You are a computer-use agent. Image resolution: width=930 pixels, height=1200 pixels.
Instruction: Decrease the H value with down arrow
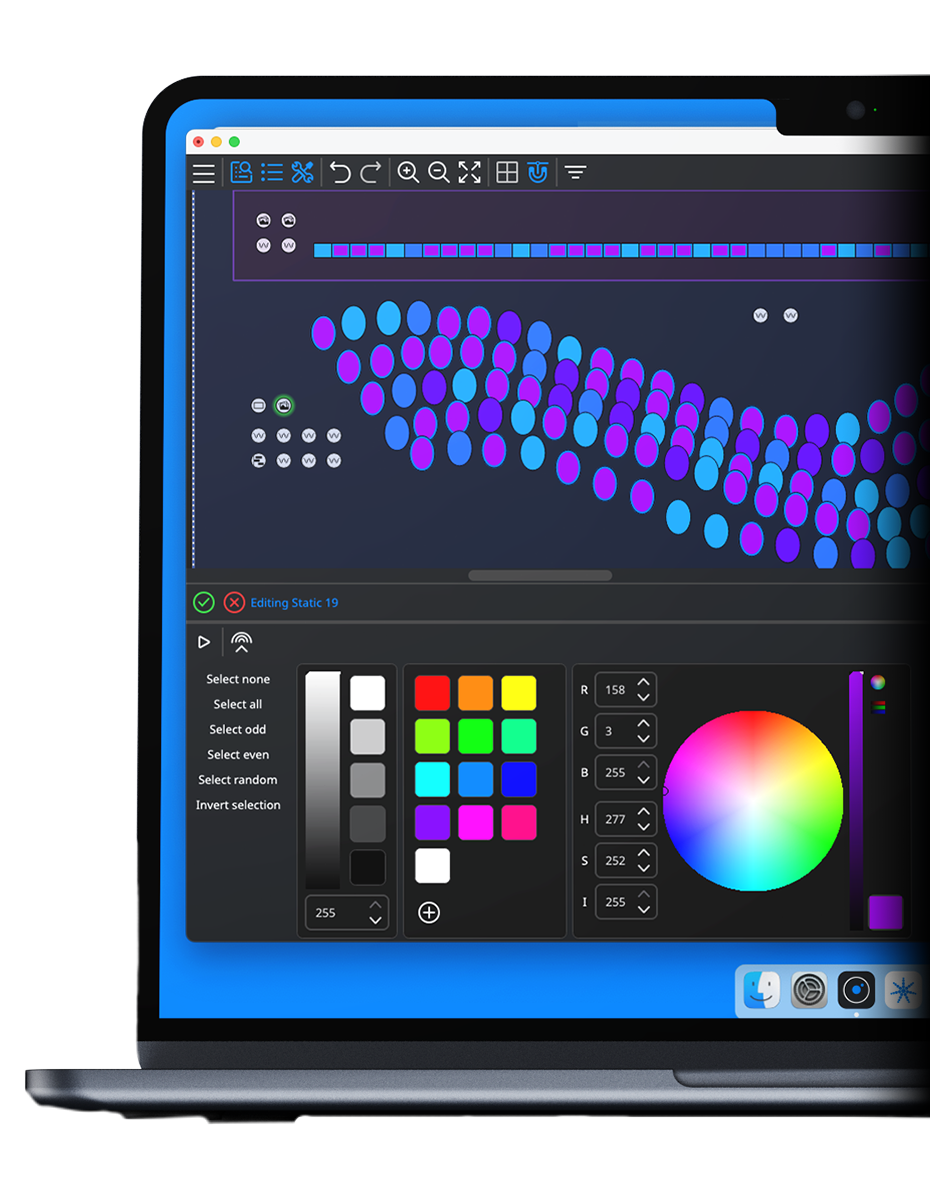[x=643, y=827]
